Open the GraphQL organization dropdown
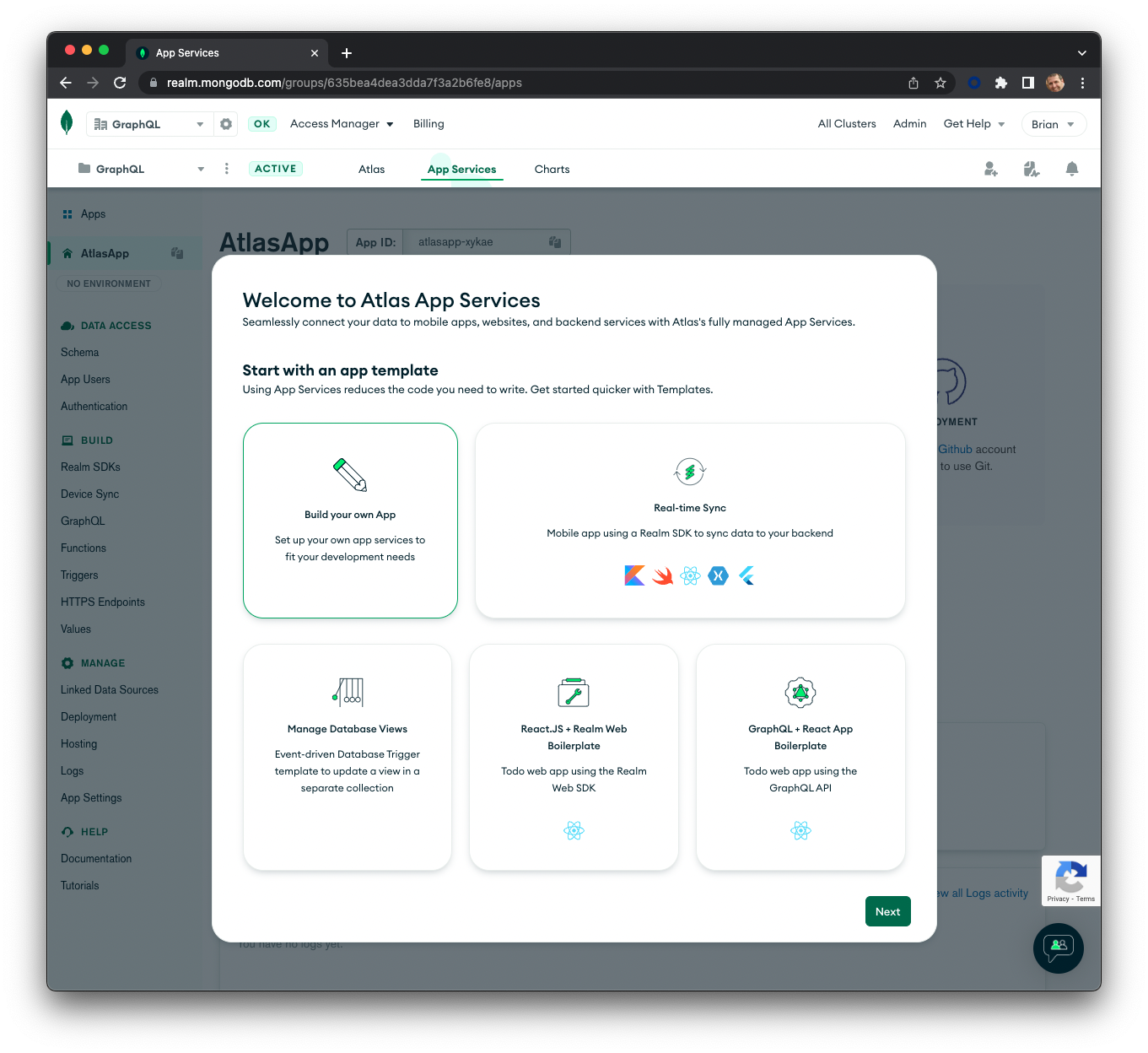 point(149,124)
